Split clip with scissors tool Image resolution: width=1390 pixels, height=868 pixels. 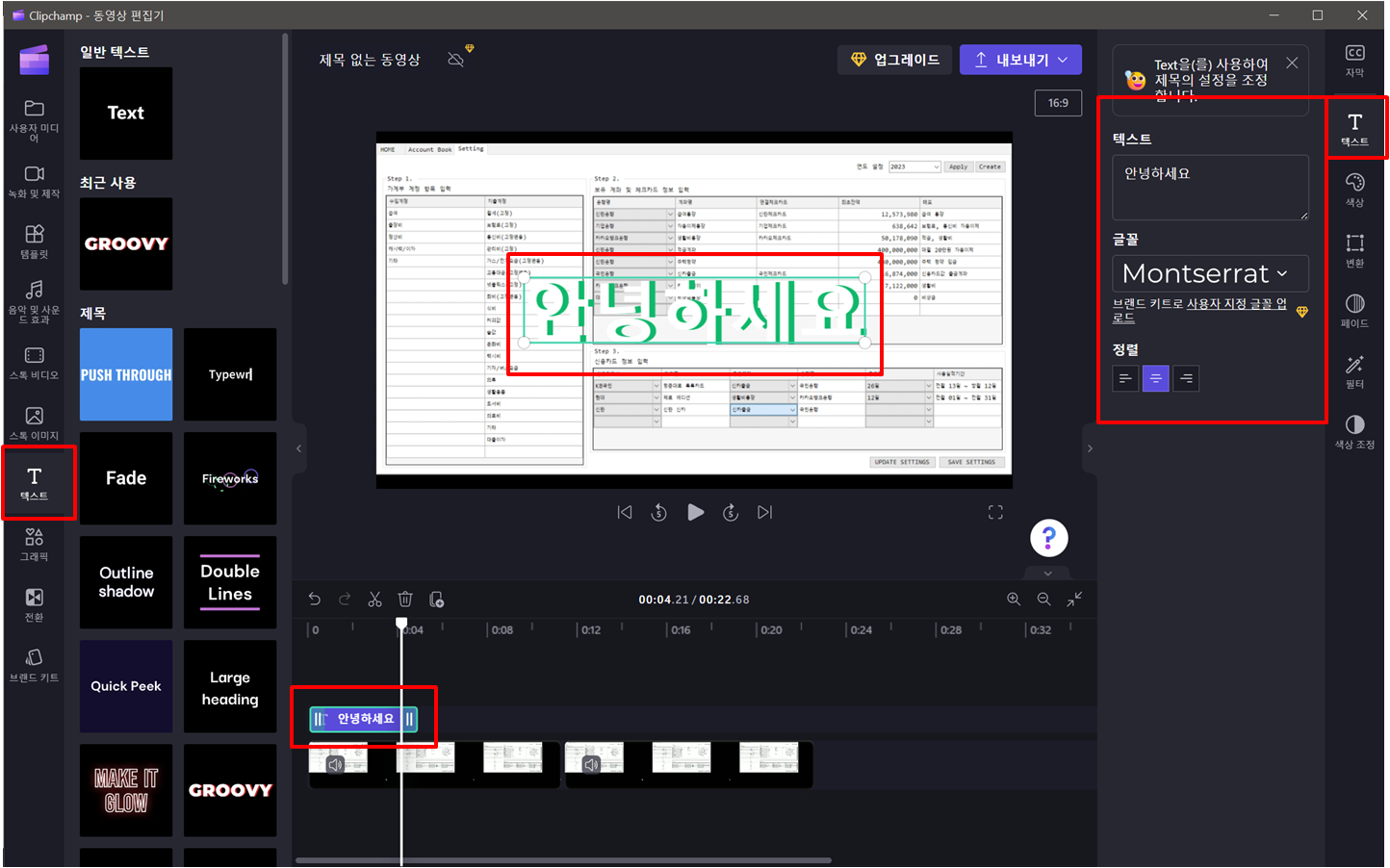[374, 599]
